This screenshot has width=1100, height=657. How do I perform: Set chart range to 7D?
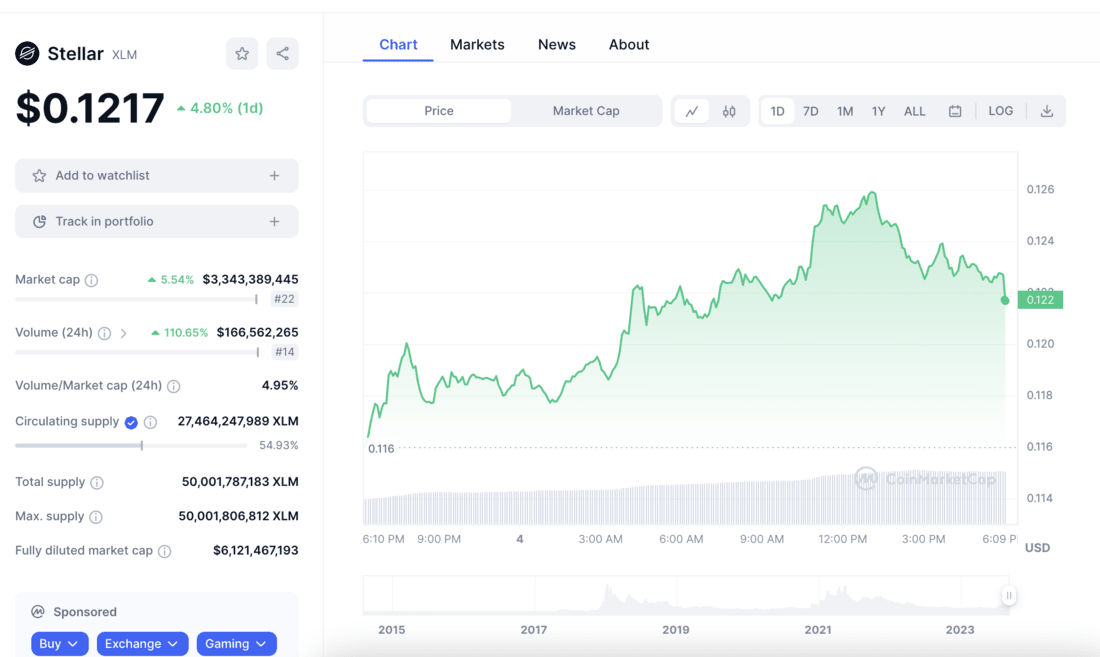tap(810, 111)
